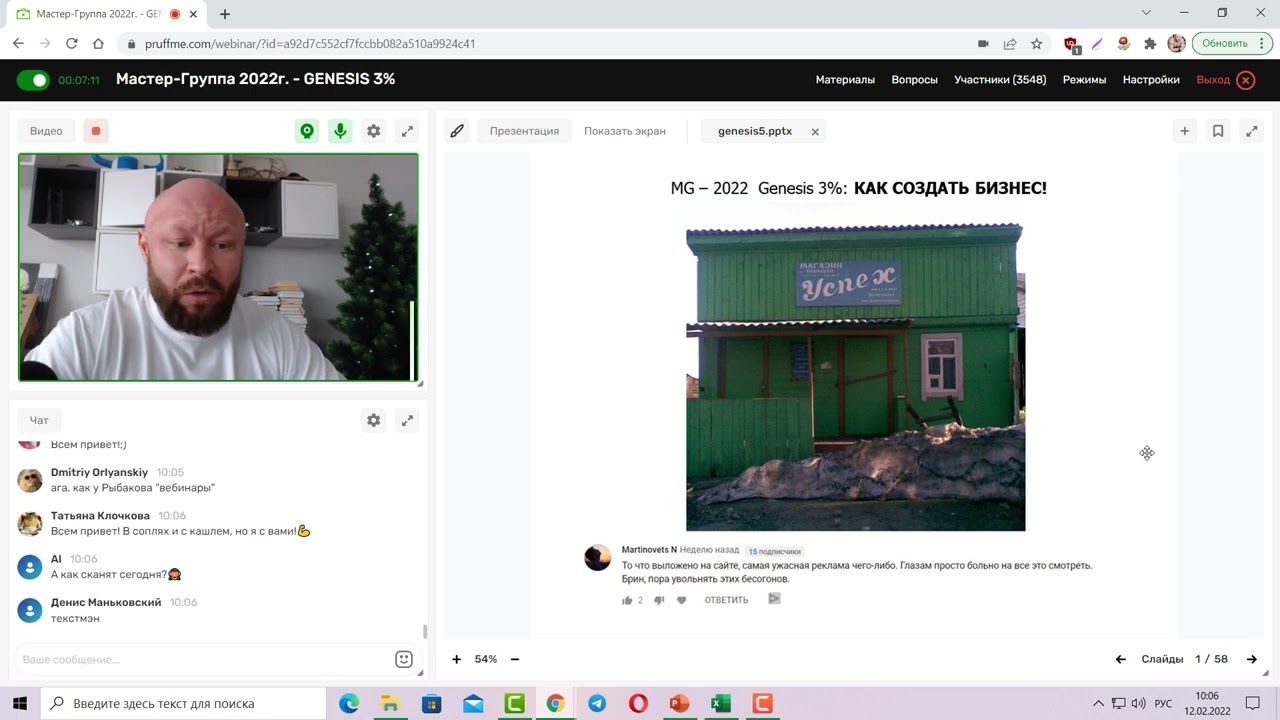Click the Выход button to leave webinar

click(x=1212, y=79)
